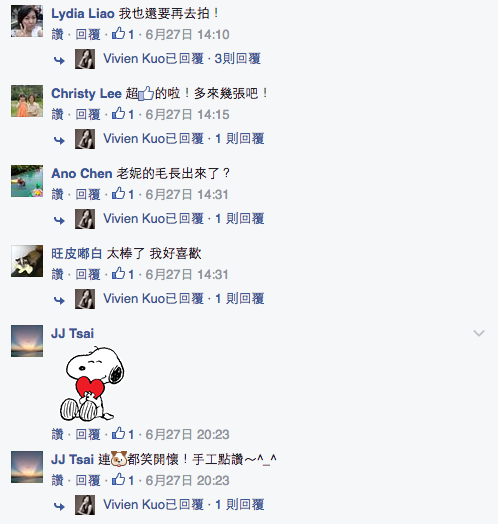Click the 6月27日 20:23 timestamp under the sticker
The height and width of the screenshot is (524, 498).
click(x=188, y=434)
